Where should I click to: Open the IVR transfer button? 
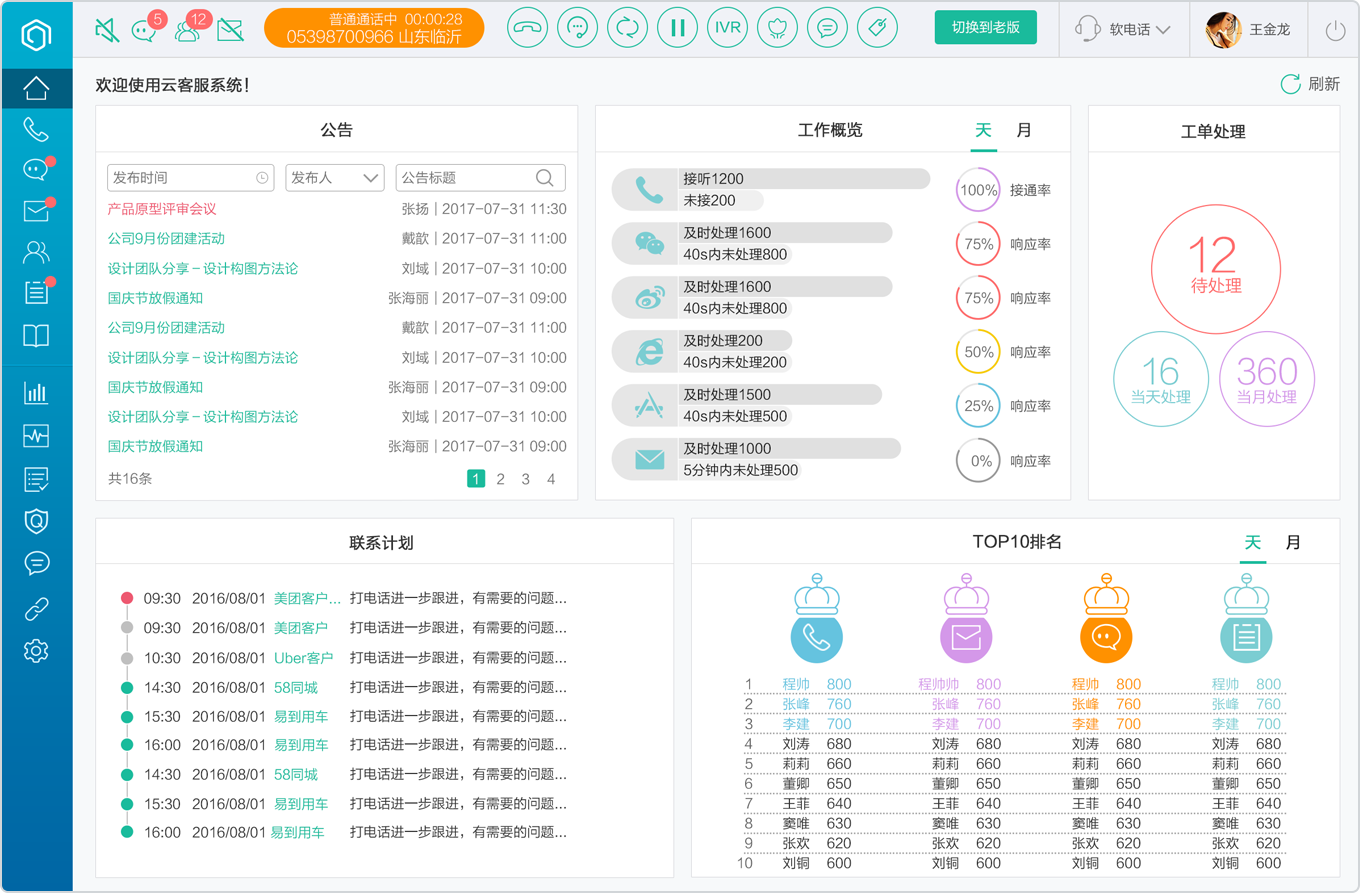point(727,28)
